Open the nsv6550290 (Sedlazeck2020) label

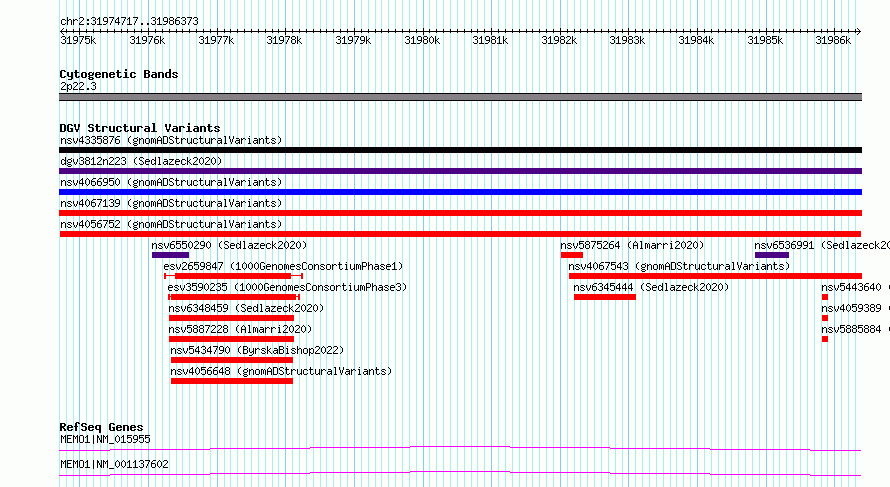point(229,245)
